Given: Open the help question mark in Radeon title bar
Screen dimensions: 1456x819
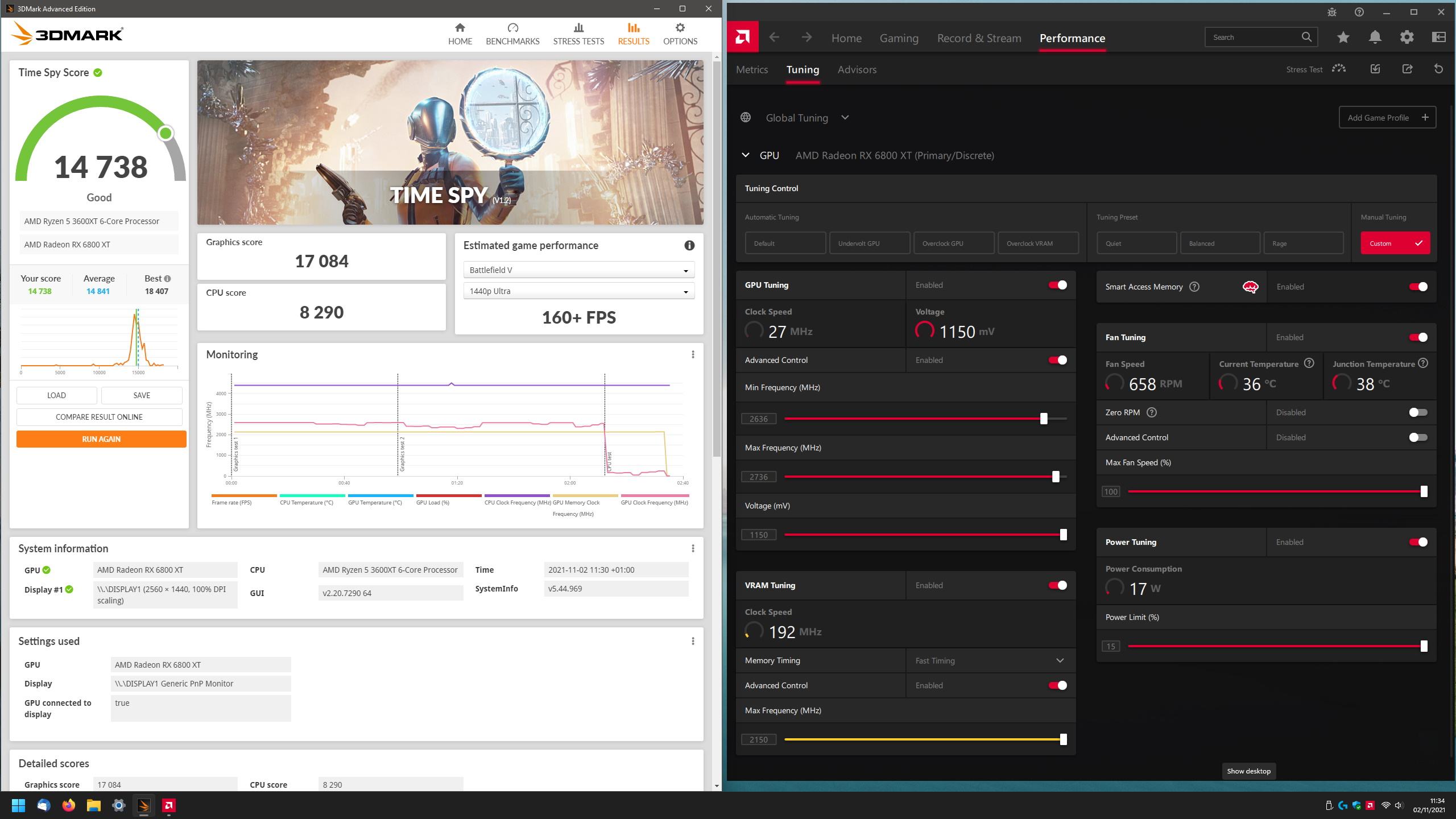Looking at the screenshot, I should pos(1359,12).
